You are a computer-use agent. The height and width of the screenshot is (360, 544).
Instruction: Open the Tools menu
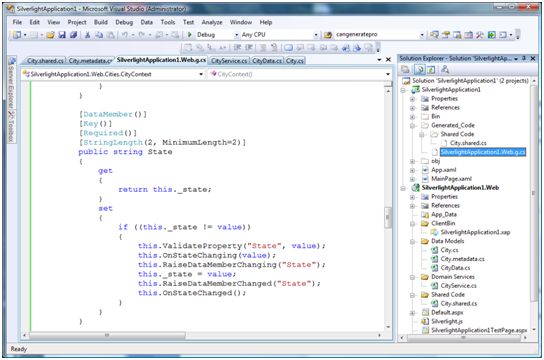pyautogui.click(x=168, y=22)
